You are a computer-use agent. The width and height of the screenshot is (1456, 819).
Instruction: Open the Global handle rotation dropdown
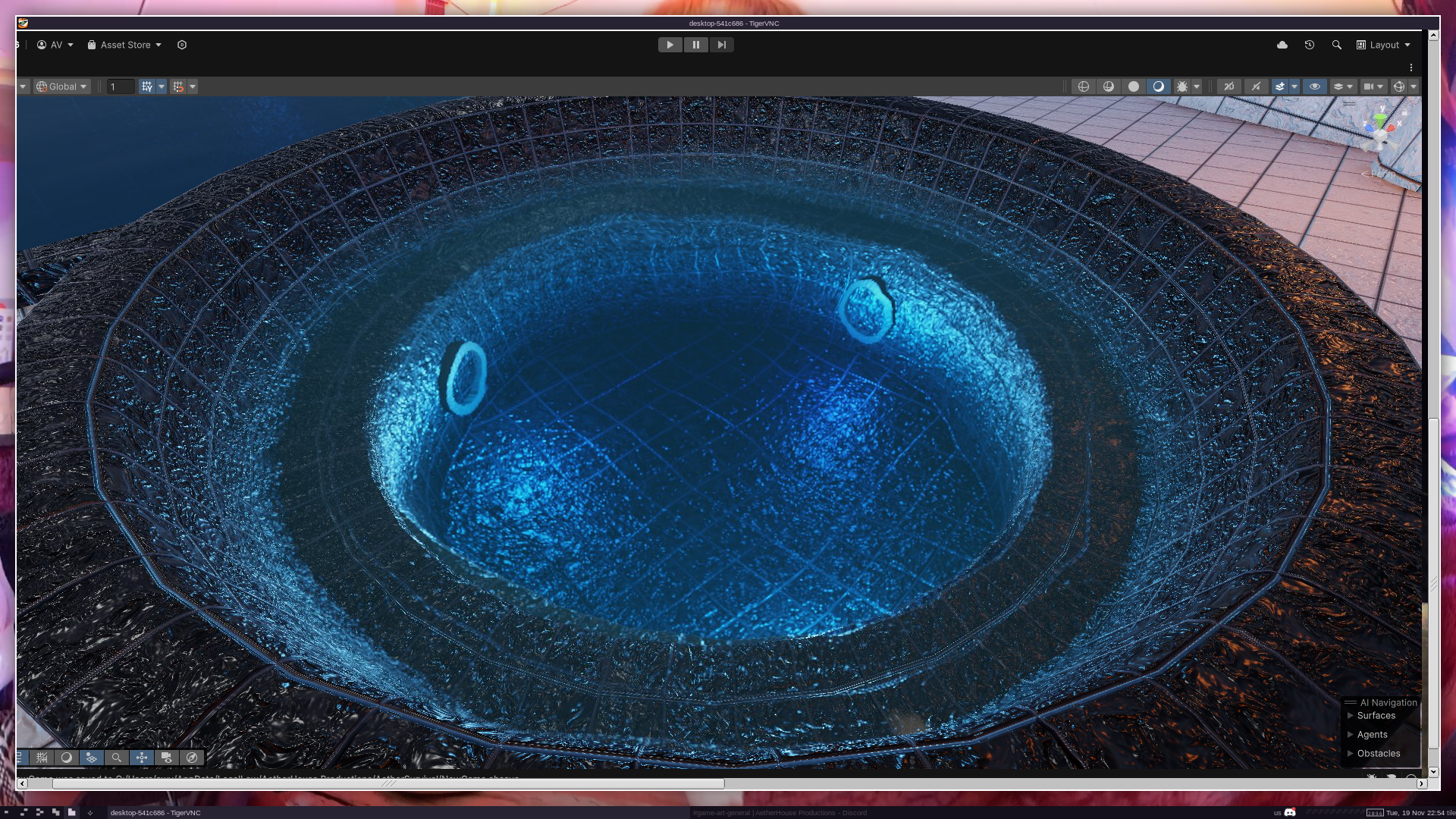[62, 86]
